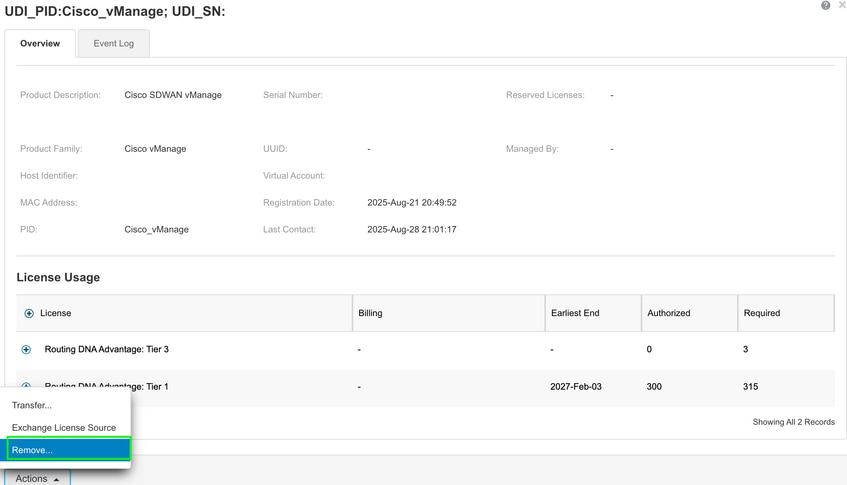Viewport: 847px width, 485px height.
Task: Click the UDI_PID dialog title text
Action: tap(115, 11)
